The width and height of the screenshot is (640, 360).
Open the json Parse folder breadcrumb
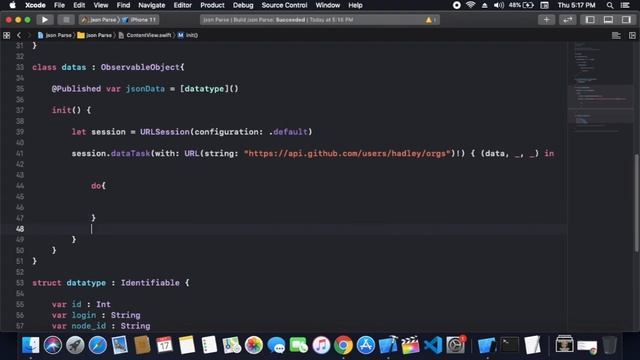(94, 36)
